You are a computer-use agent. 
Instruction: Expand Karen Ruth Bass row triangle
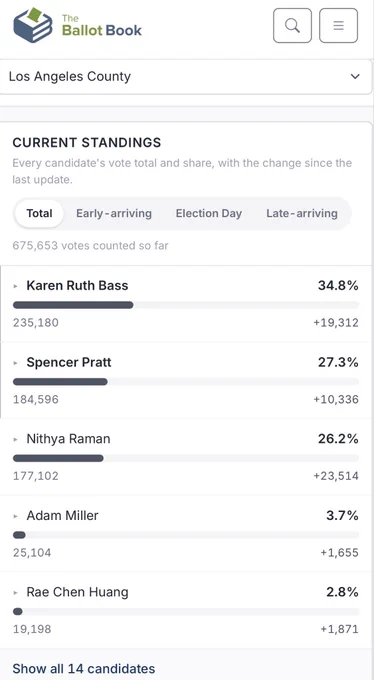click(16, 286)
